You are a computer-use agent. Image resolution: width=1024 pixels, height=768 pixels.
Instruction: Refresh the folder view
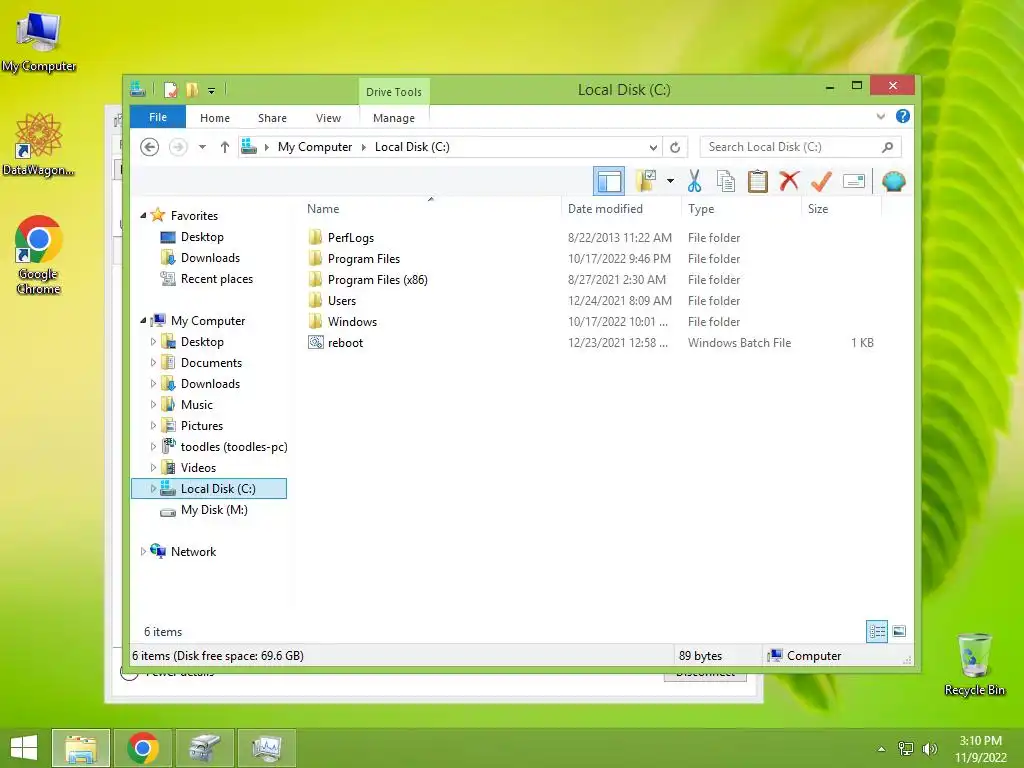pos(675,147)
